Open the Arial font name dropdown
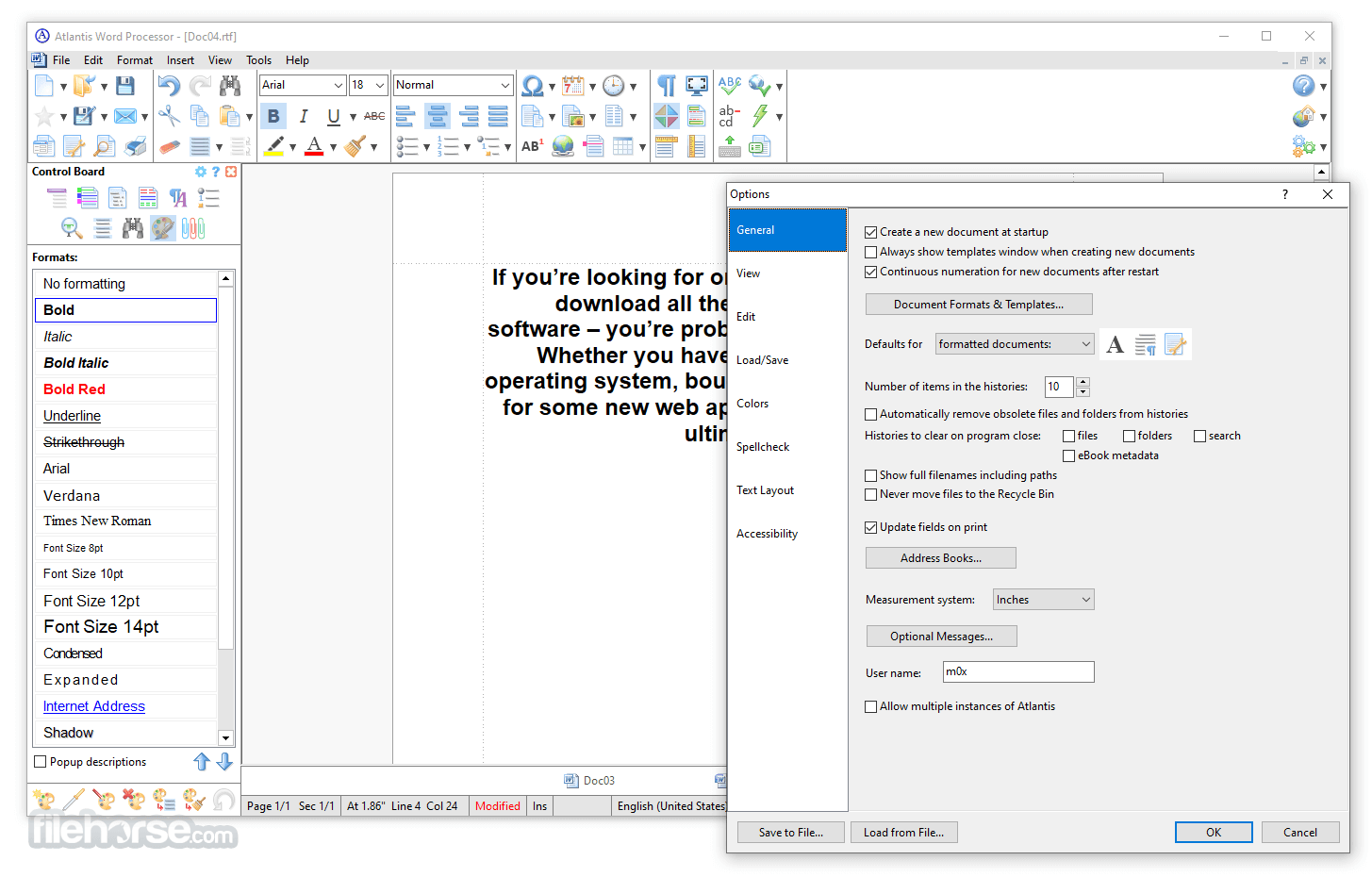1372x877 pixels. [x=338, y=85]
